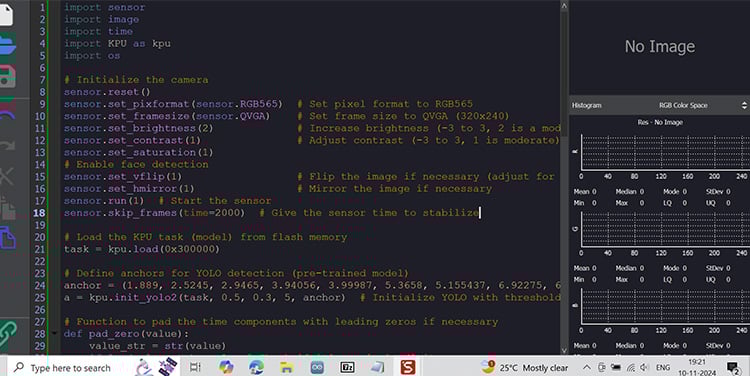Image resolution: width=750 pixels, height=376 pixels.
Task: Click the greyed-out Redo arrow
Action: (7, 145)
